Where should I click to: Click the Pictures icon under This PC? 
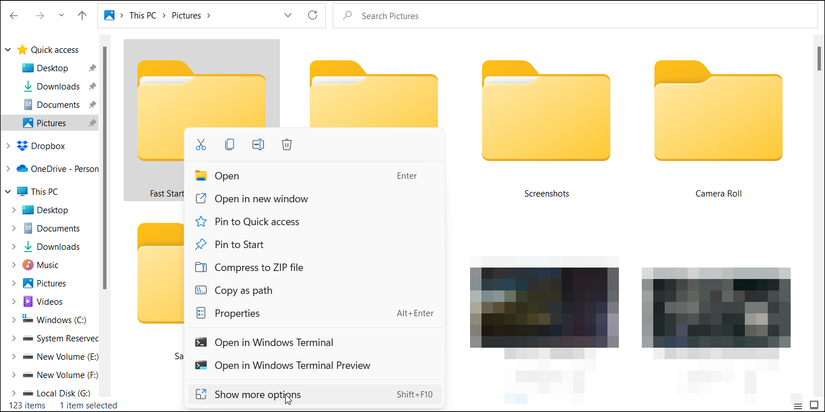coord(28,284)
